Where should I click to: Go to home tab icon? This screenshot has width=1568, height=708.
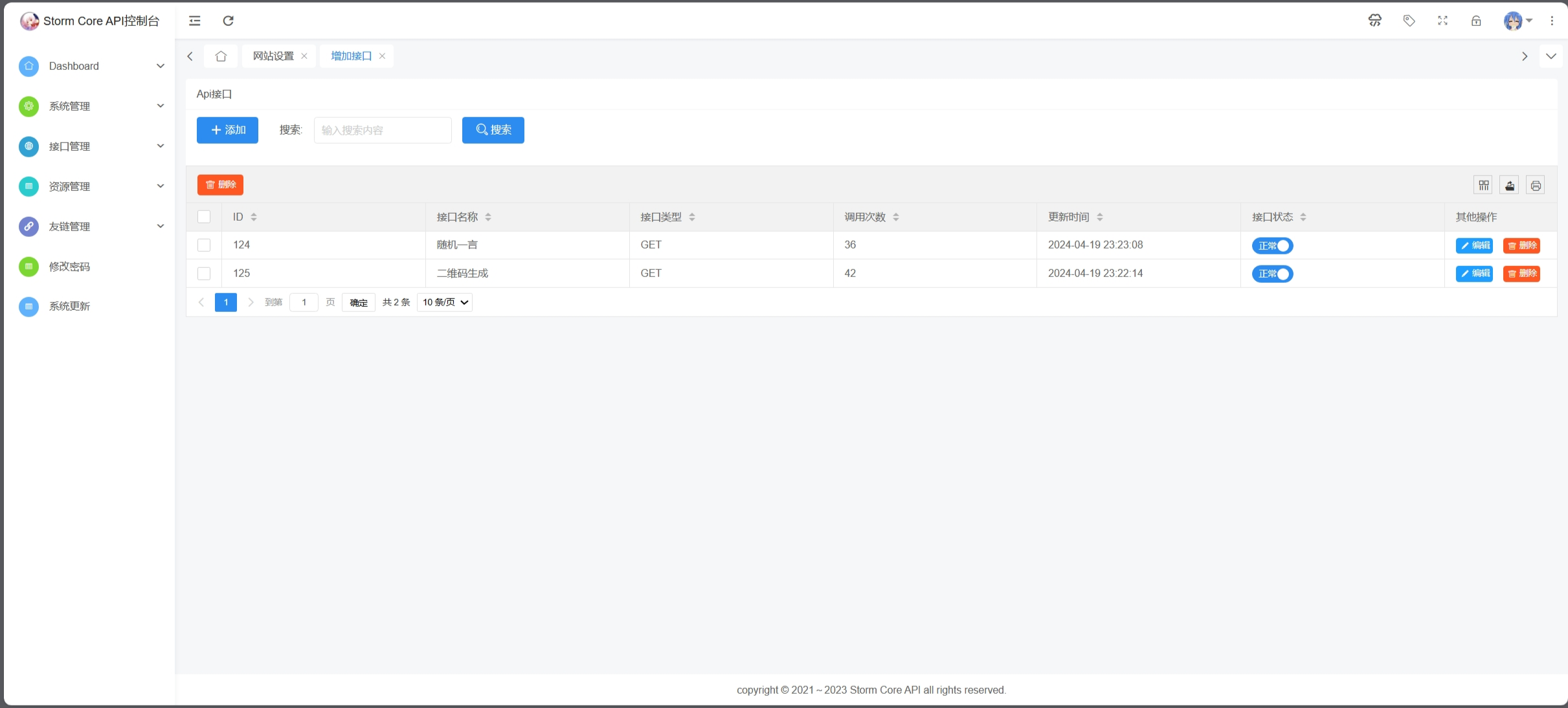(221, 56)
